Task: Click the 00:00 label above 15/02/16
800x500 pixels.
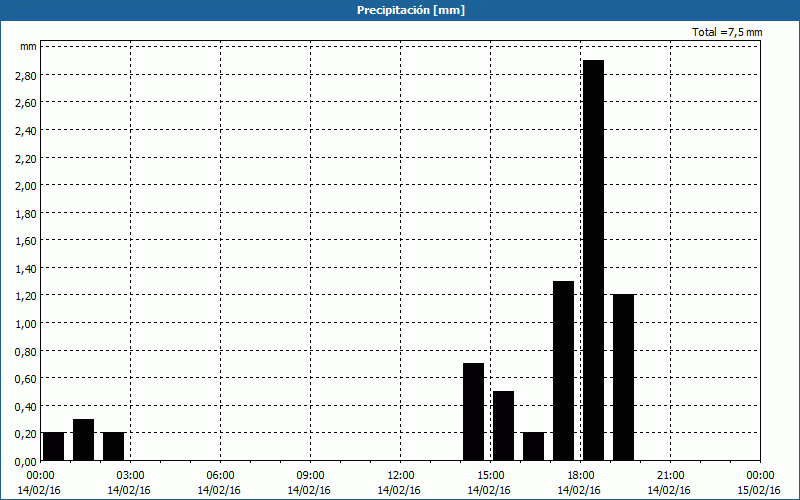Action: pos(760,476)
